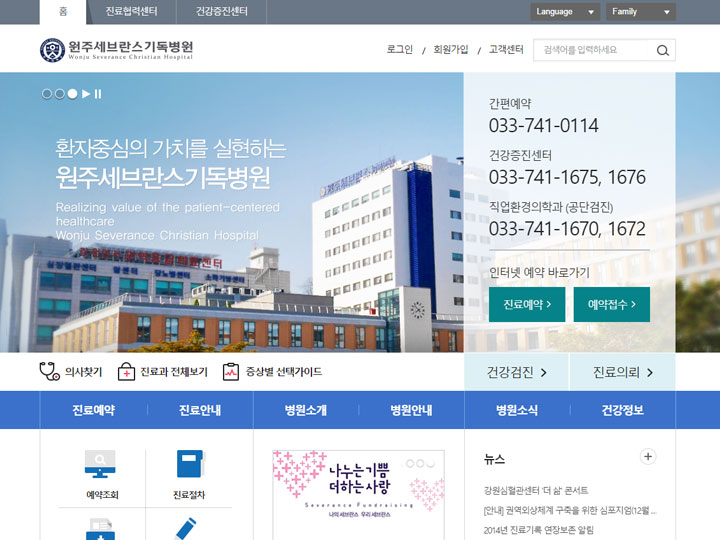Screen dimensions: 720x540
Task: Click the 뉴스 heading
Action: point(494,459)
